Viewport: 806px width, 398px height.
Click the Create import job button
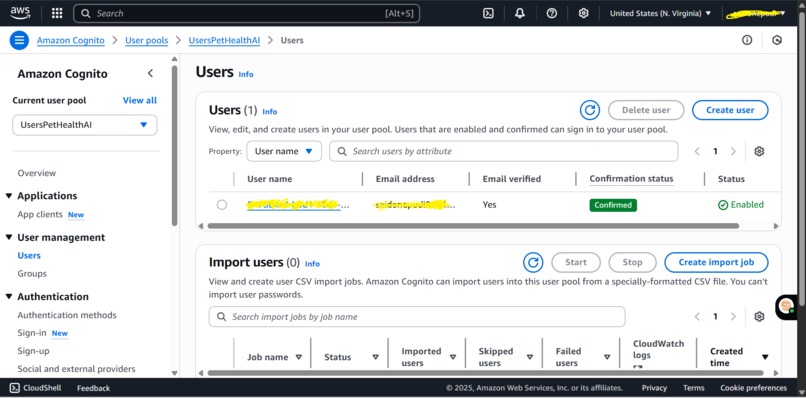[716, 262]
